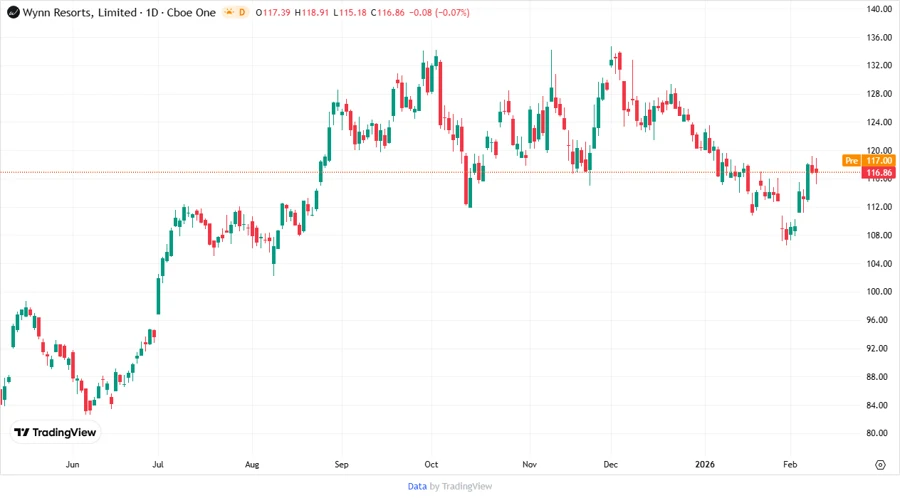Image resolution: width=900 pixels, height=498 pixels.
Task: Click the TradingView logo badge
Action: pos(55,432)
